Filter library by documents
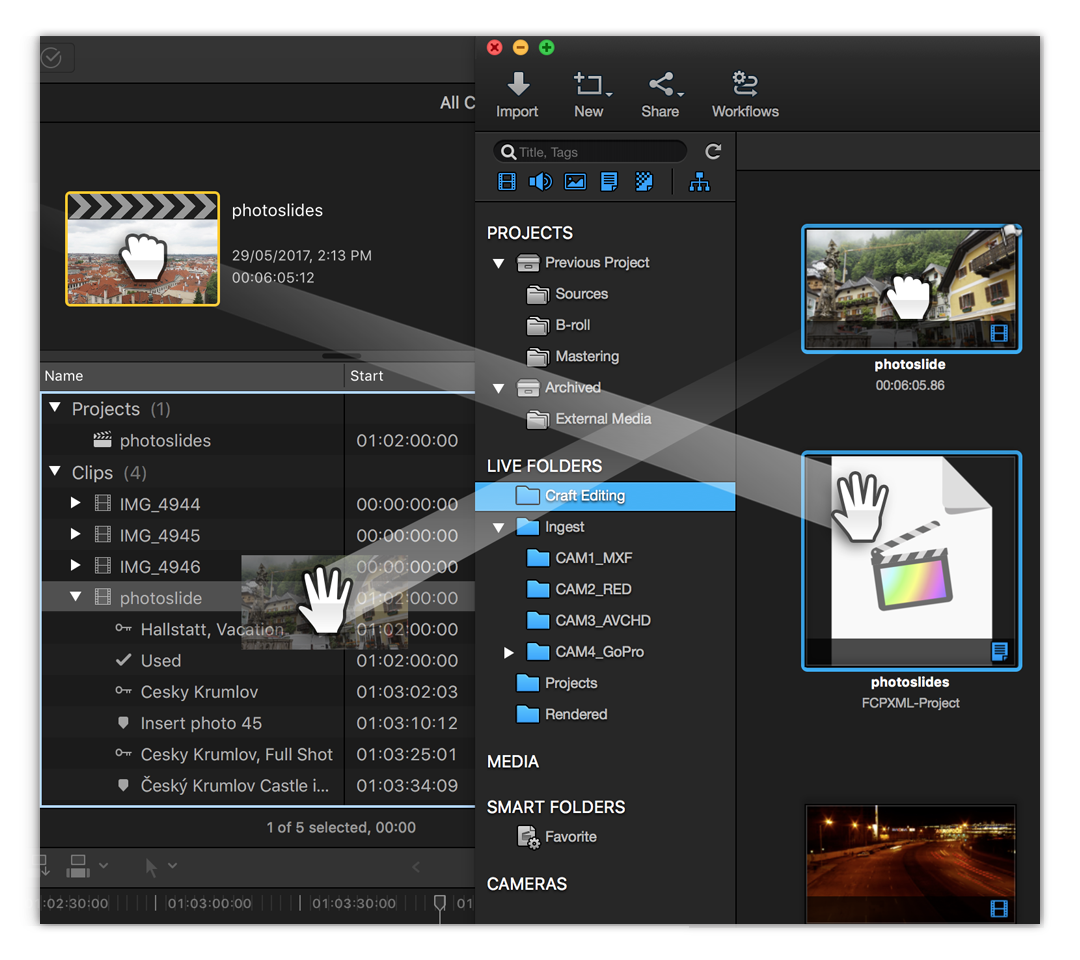This screenshot has width=1080, height=960. click(x=609, y=181)
